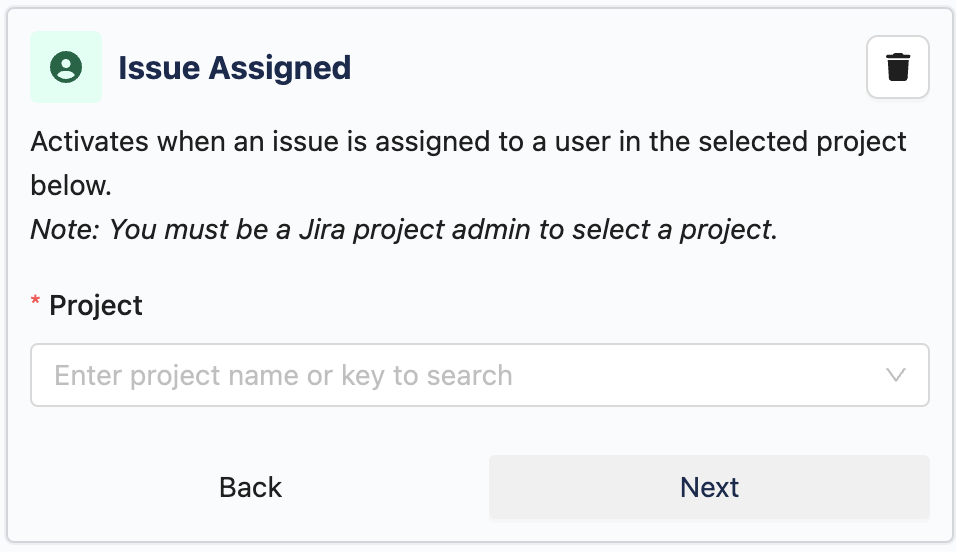Open the Project combo box
The image size is (956, 552).
480,376
